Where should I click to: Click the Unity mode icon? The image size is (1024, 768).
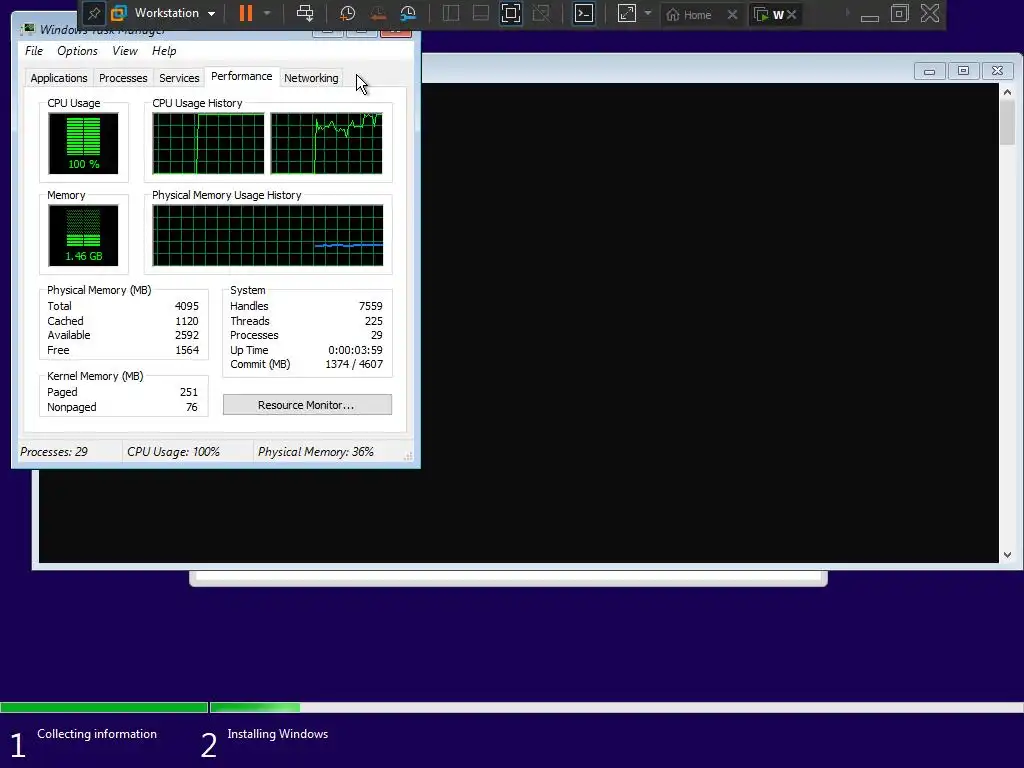[541, 13]
